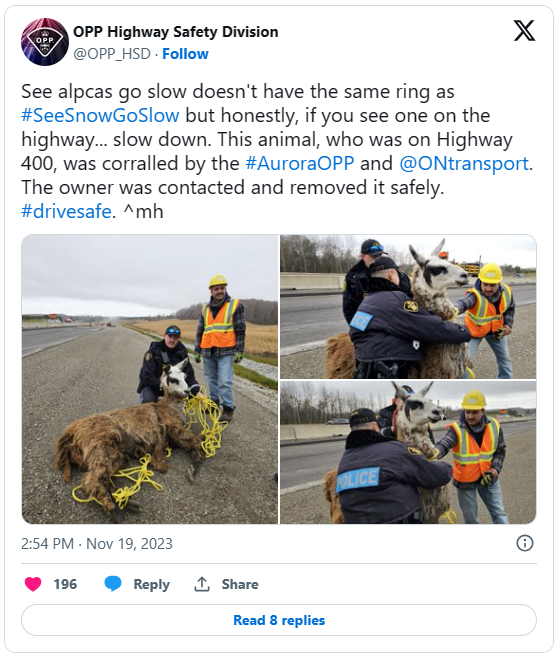Read 8 replies

pos(279,620)
